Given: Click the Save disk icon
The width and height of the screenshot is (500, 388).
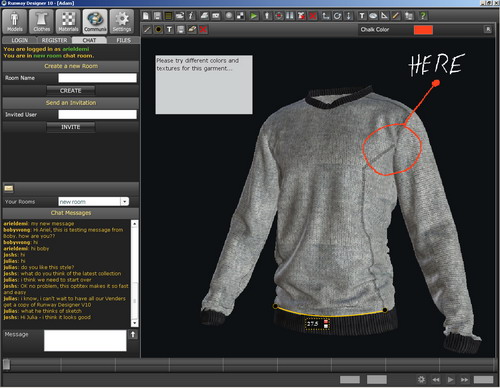Looking at the screenshot, I should [157, 16].
